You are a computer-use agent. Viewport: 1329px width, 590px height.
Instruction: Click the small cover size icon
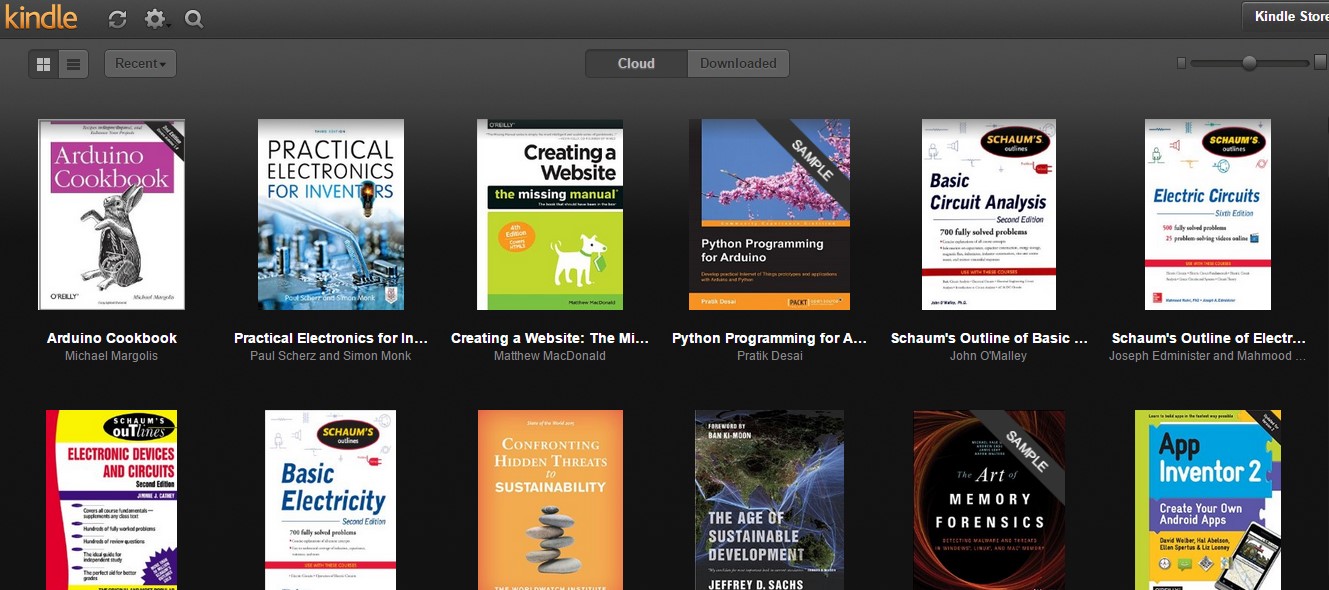tap(1181, 63)
